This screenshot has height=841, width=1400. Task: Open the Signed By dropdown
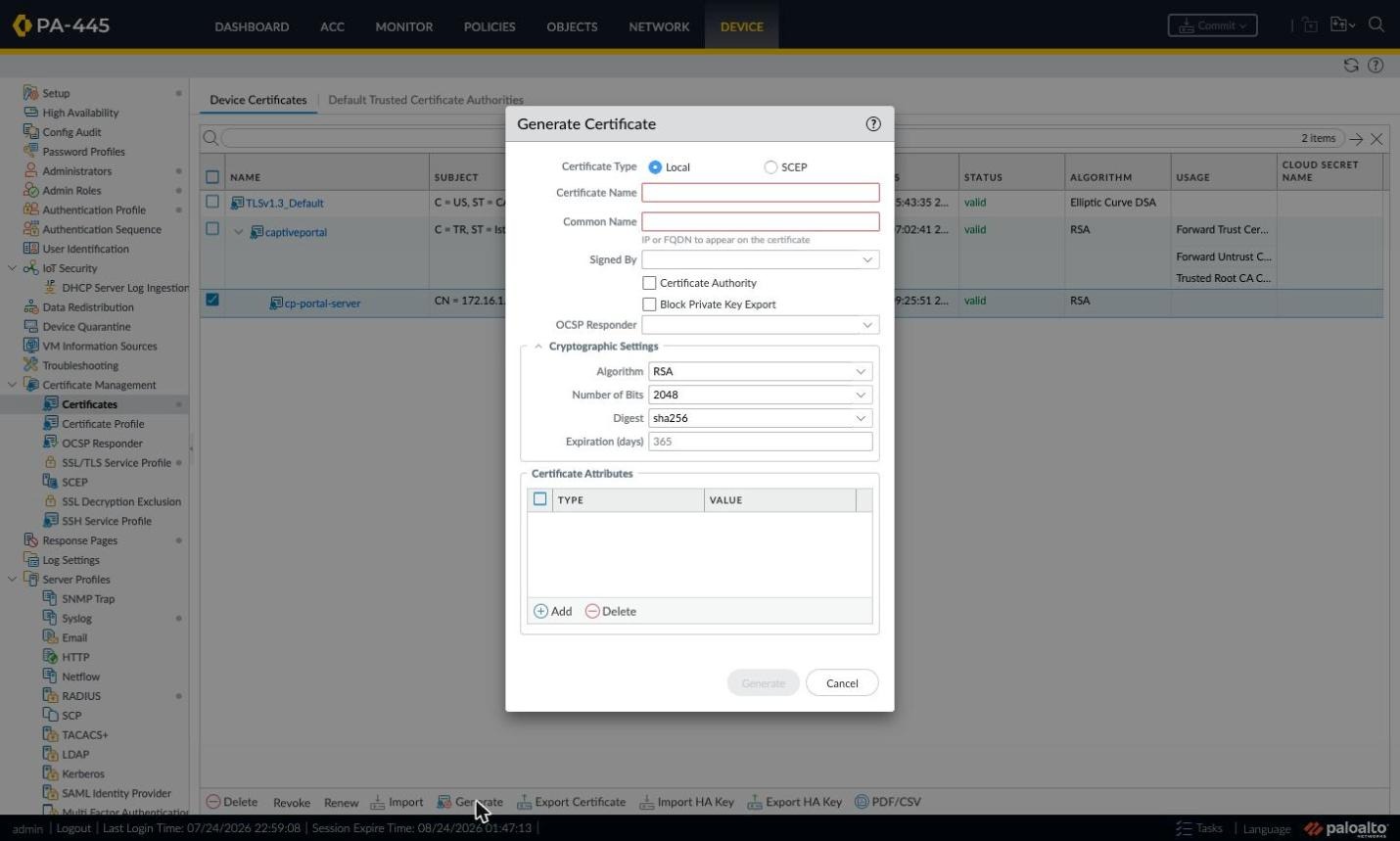coord(867,259)
